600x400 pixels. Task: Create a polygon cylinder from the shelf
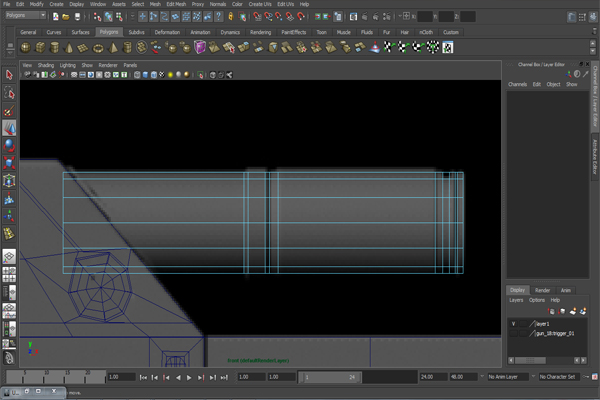pos(55,48)
